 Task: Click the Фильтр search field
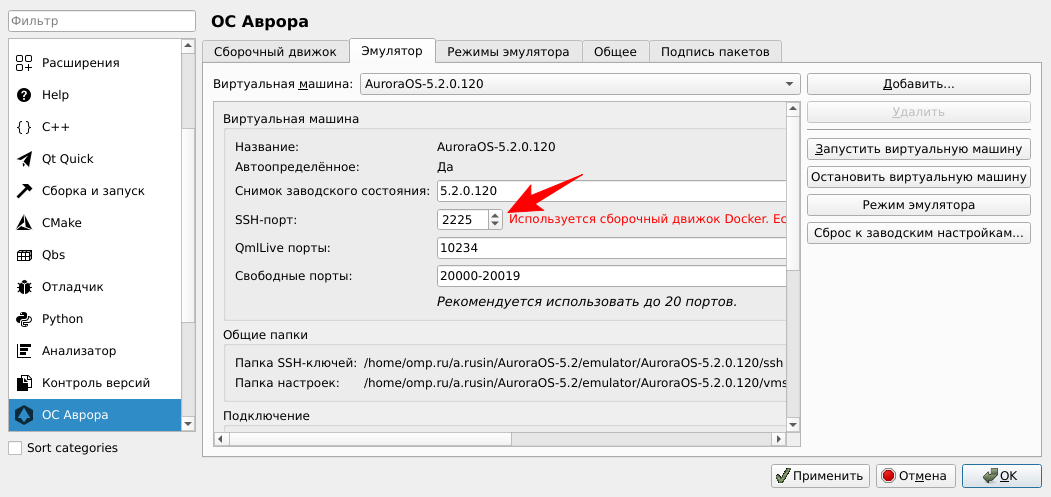coord(100,21)
